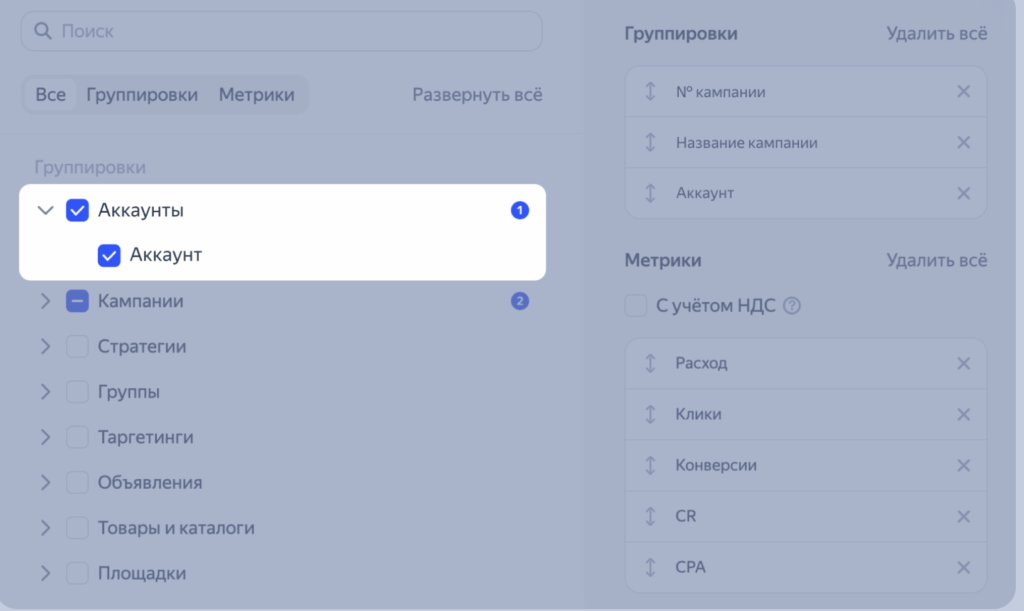Remove the "CPA" metric via X icon

pos(963,567)
